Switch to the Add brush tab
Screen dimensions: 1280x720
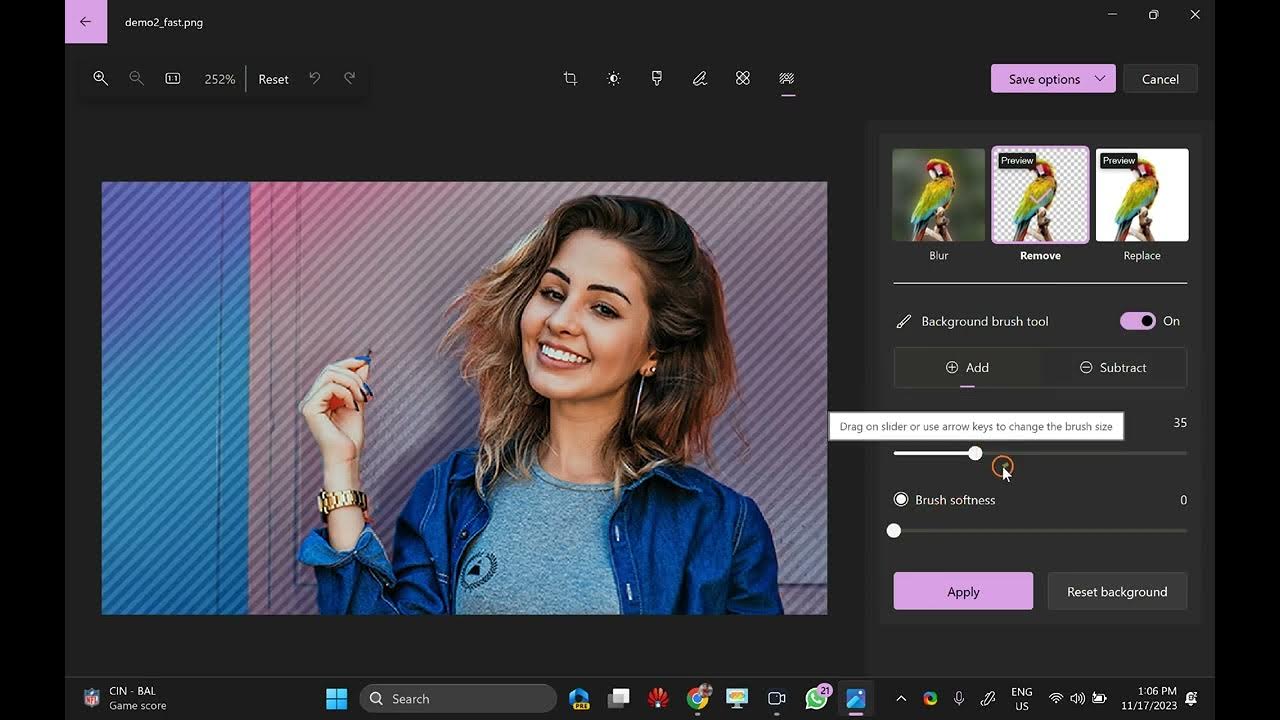click(x=967, y=368)
